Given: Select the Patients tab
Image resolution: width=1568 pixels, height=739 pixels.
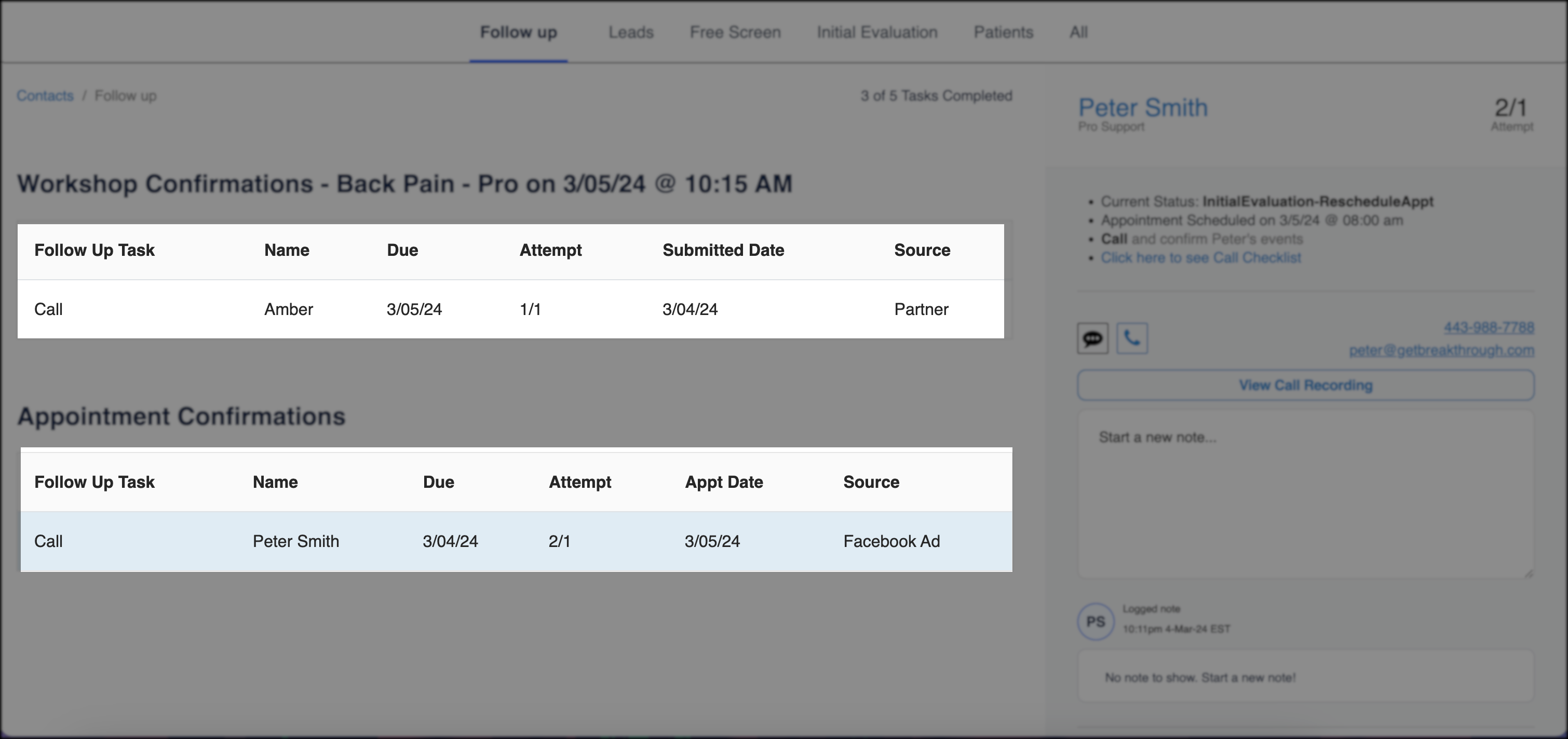Looking at the screenshot, I should [1003, 32].
